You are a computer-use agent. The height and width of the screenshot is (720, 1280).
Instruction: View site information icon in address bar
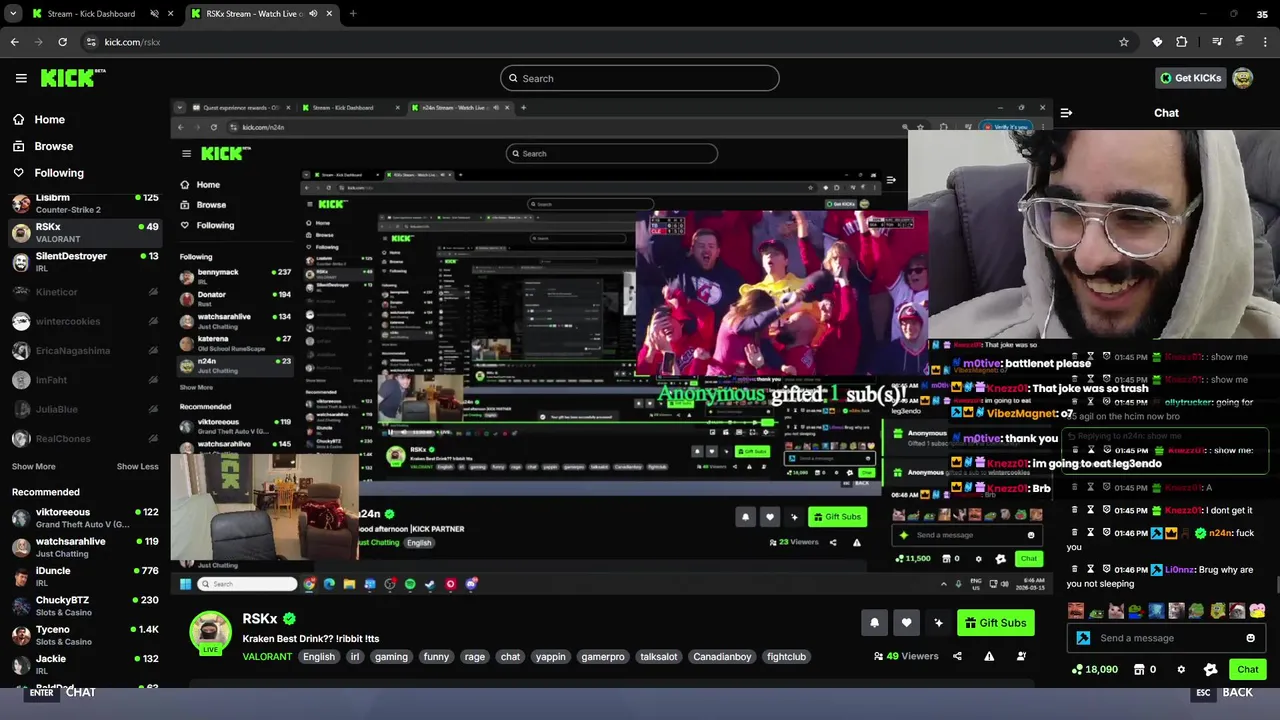(91, 42)
